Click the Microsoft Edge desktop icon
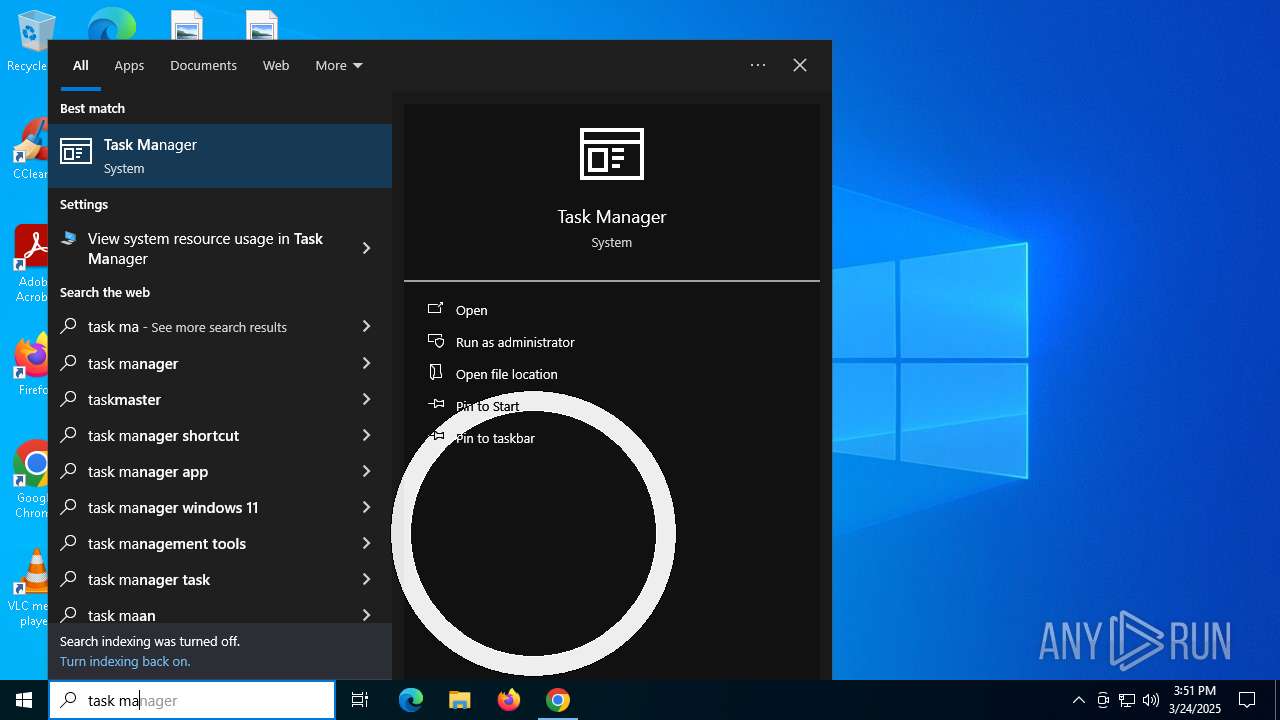This screenshot has width=1280, height=720. point(110,24)
